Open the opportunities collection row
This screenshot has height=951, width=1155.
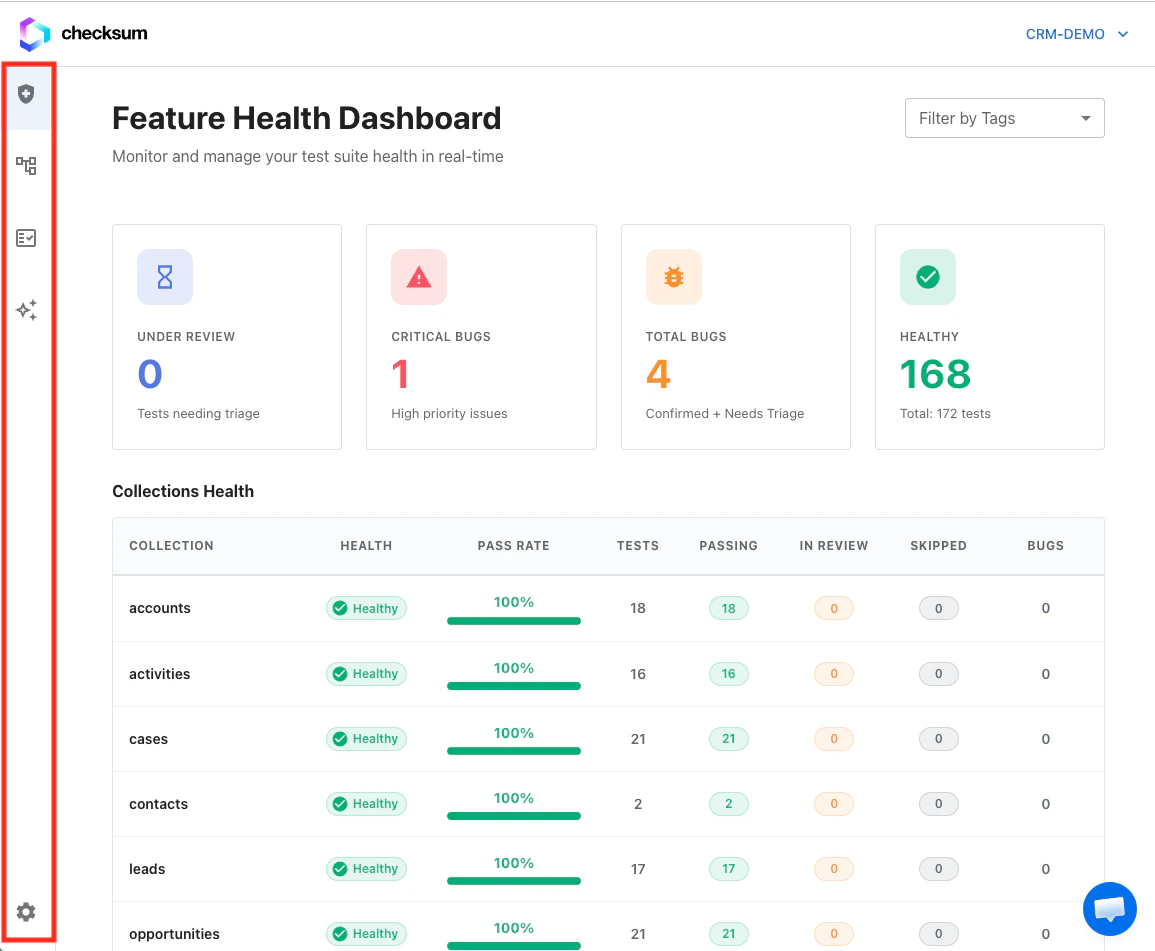click(x=608, y=927)
